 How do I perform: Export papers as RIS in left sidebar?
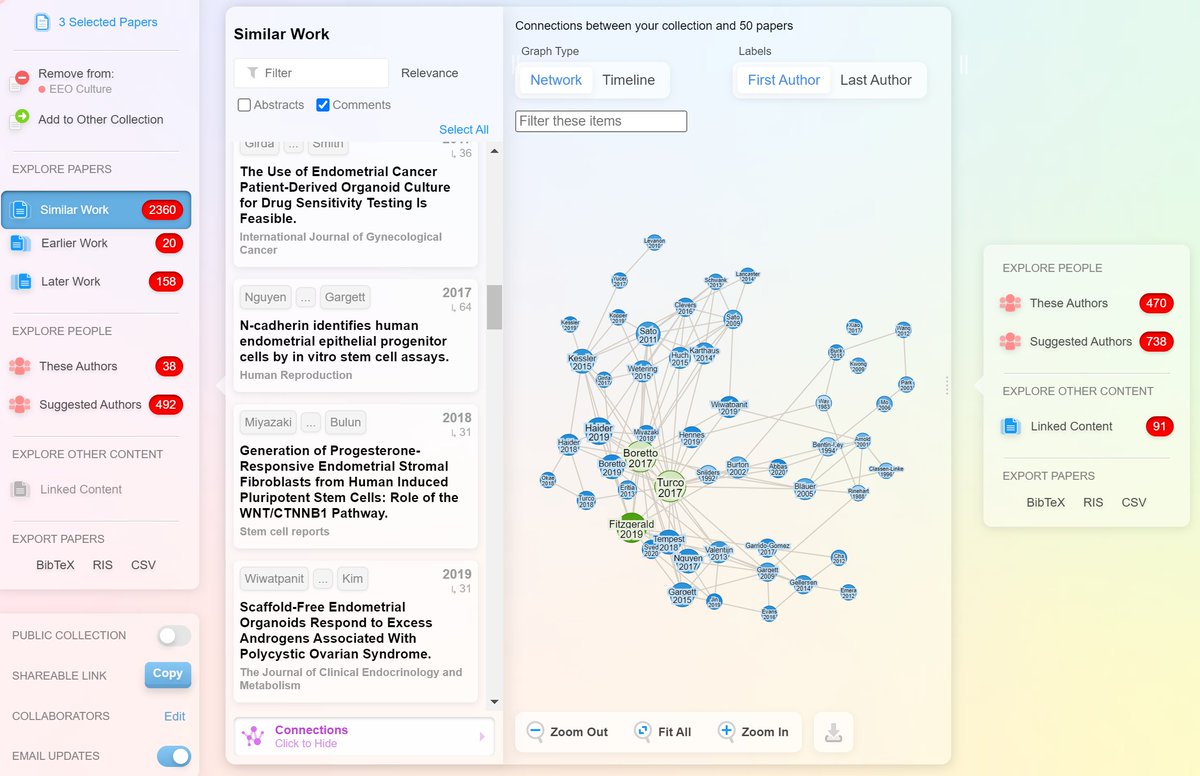tap(103, 565)
